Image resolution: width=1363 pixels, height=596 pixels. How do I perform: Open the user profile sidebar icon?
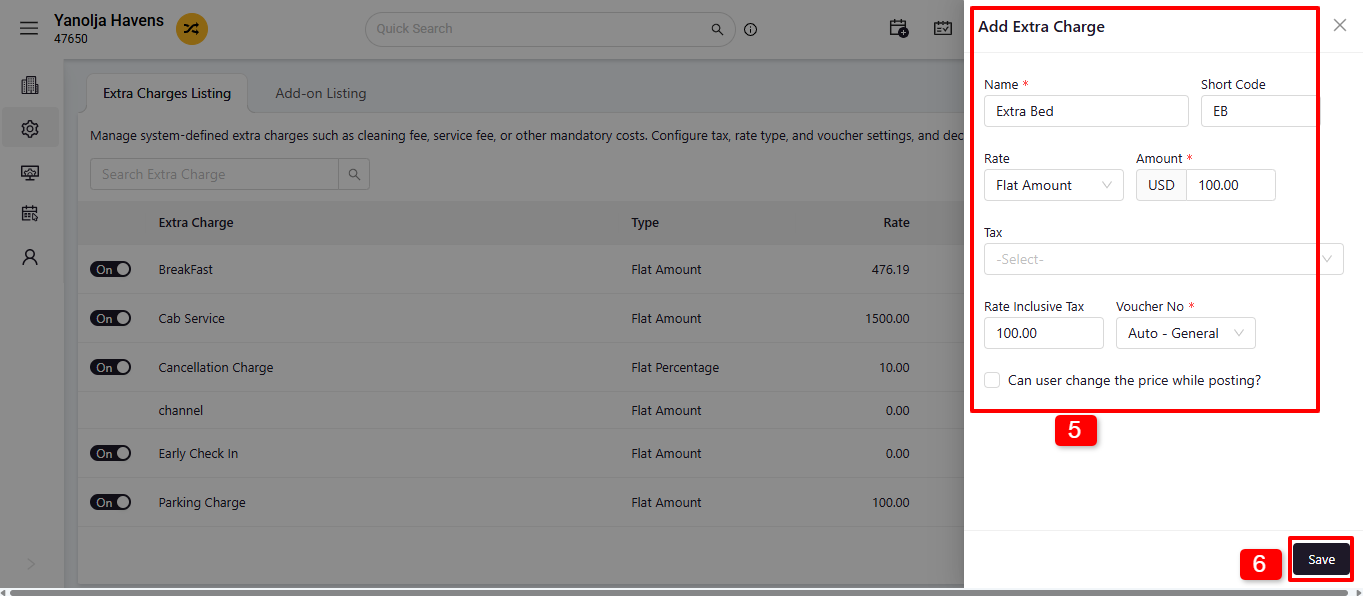pos(30,257)
